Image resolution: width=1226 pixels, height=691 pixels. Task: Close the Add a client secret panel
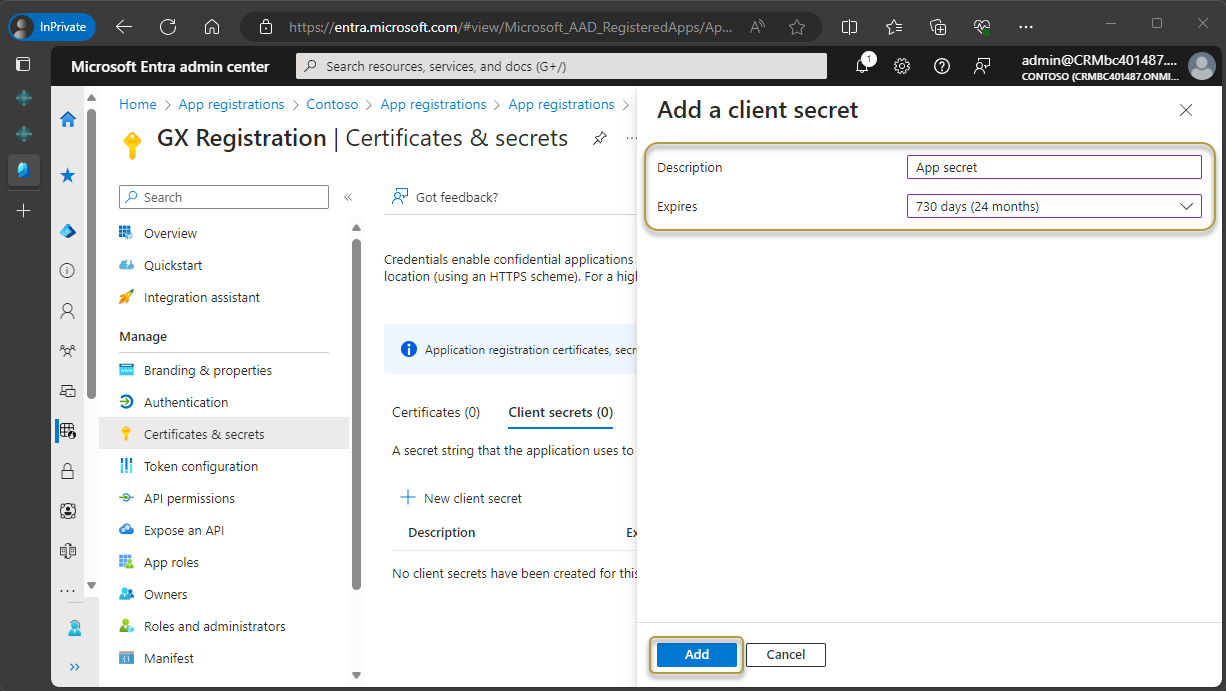[1186, 110]
